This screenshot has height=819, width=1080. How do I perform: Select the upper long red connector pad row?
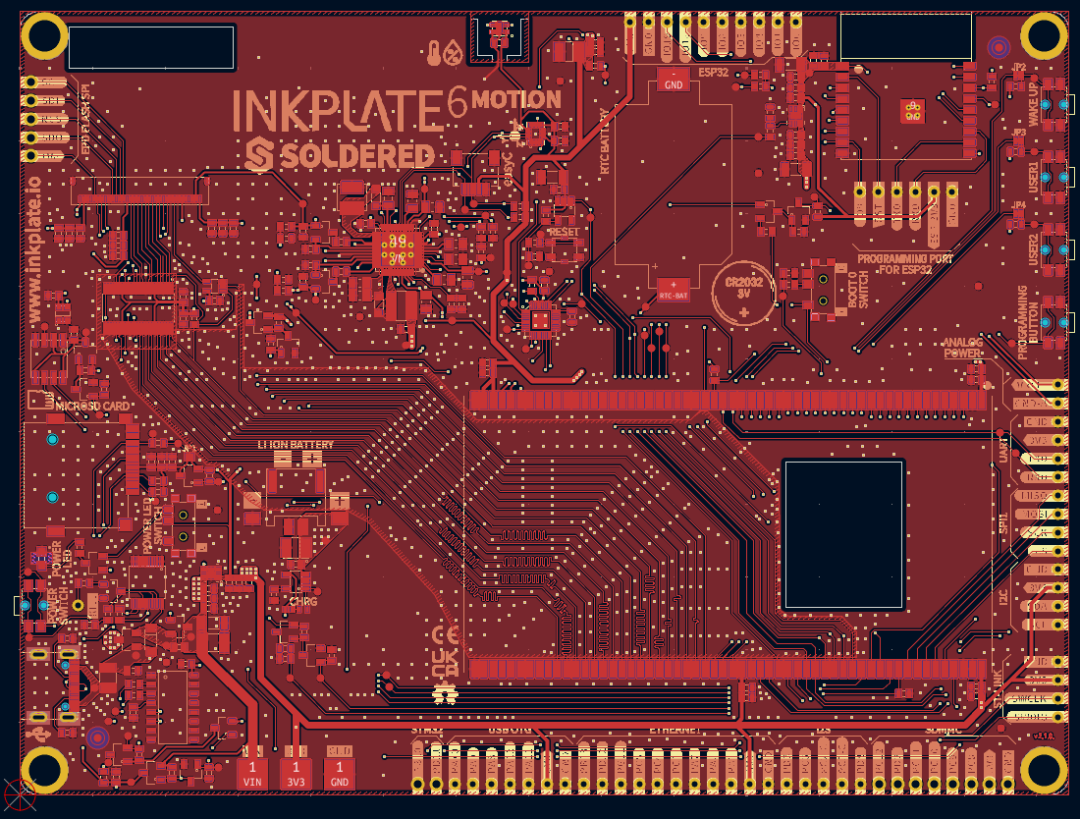point(728,401)
